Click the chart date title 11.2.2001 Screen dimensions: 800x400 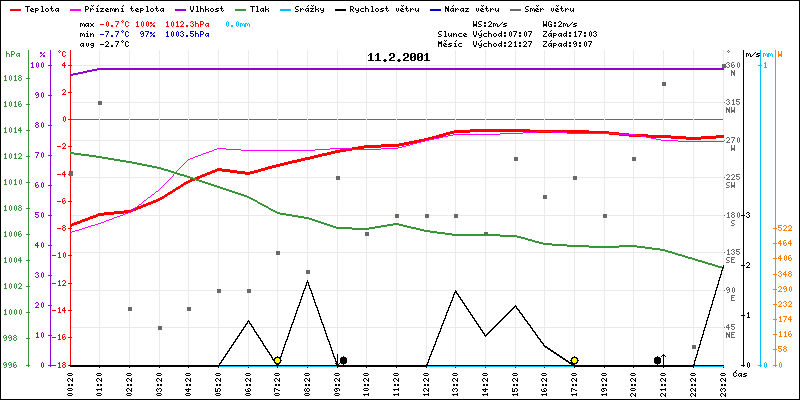(x=399, y=58)
